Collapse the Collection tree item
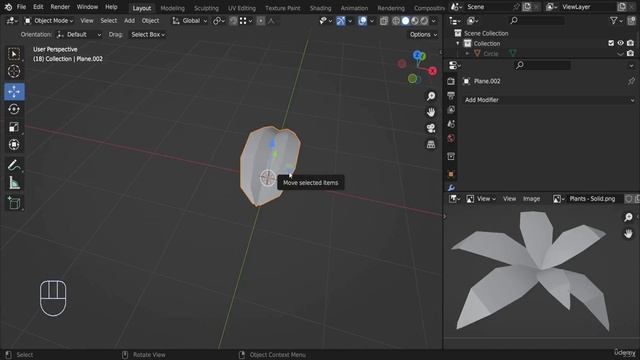 pyautogui.click(x=458, y=43)
